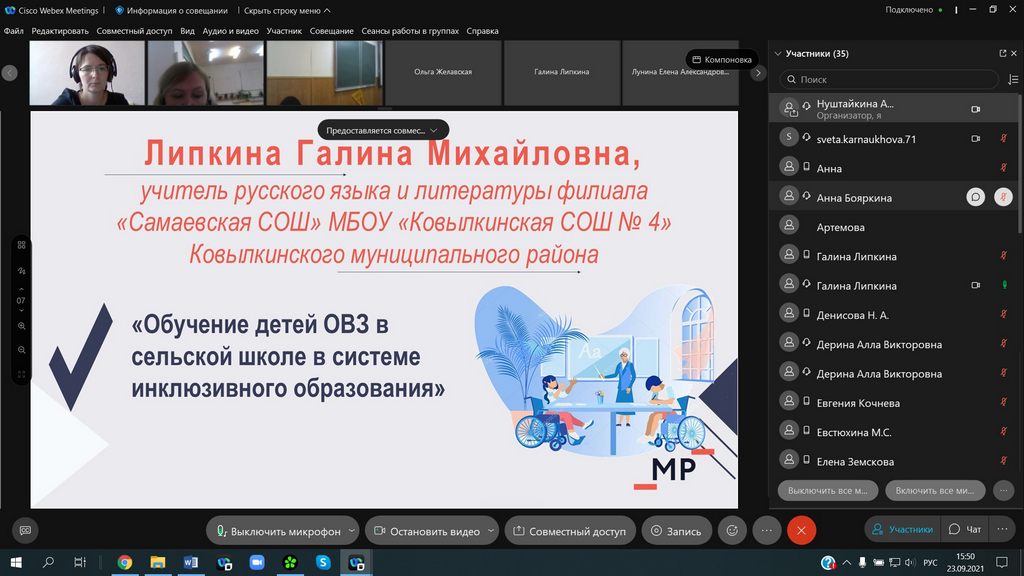The height and width of the screenshot is (576, 1024).
Task: Collapse the Участники panel chevron
Action: coord(776,54)
